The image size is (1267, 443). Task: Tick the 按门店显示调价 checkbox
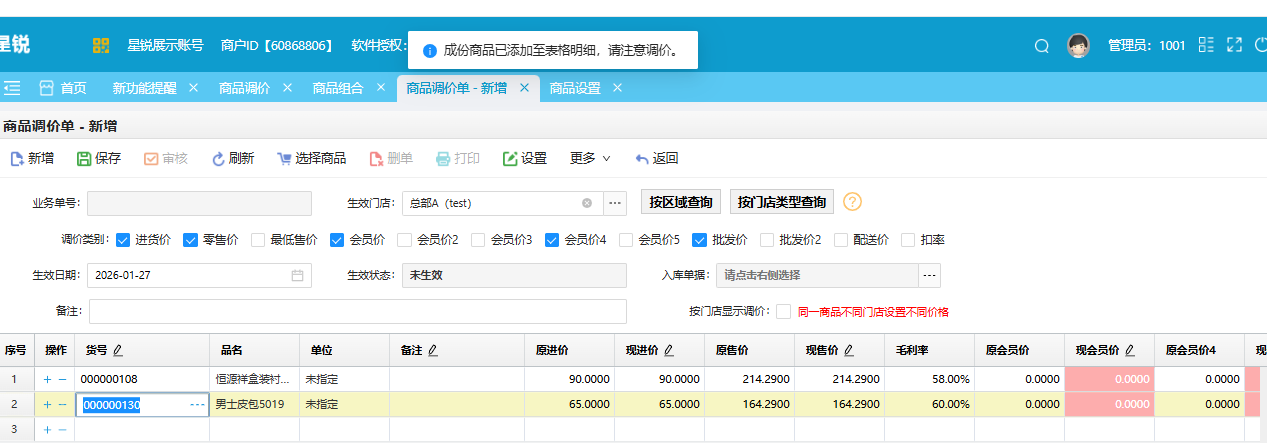pos(783,311)
